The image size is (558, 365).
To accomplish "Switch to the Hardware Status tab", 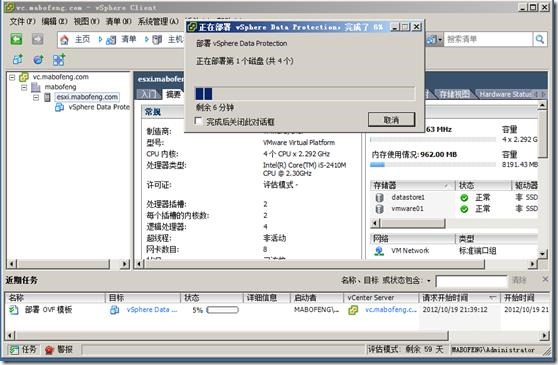I will (x=505, y=94).
